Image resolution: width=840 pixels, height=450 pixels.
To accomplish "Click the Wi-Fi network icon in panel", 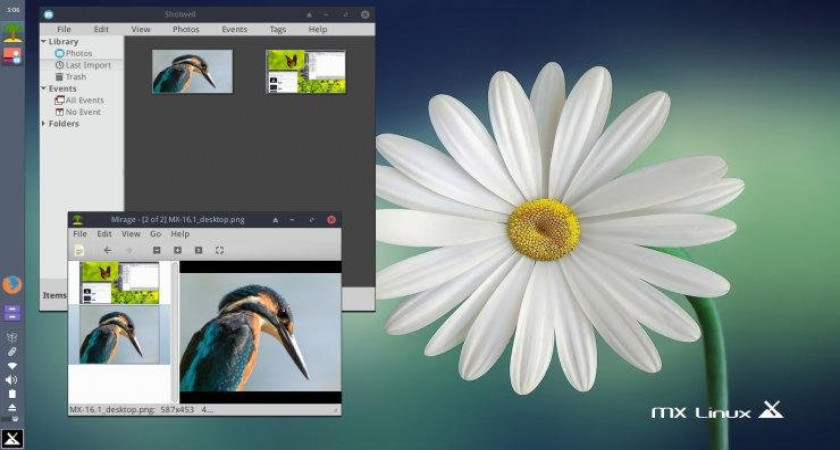I will pos(12,366).
